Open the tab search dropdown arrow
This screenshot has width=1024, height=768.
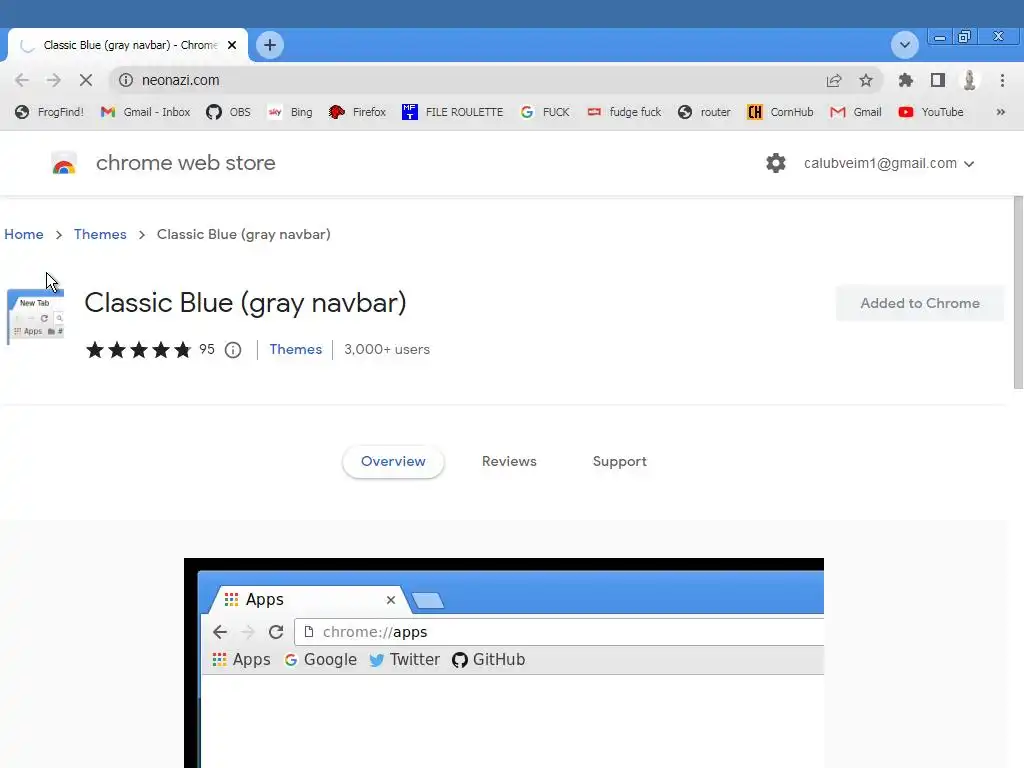(x=904, y=45)
